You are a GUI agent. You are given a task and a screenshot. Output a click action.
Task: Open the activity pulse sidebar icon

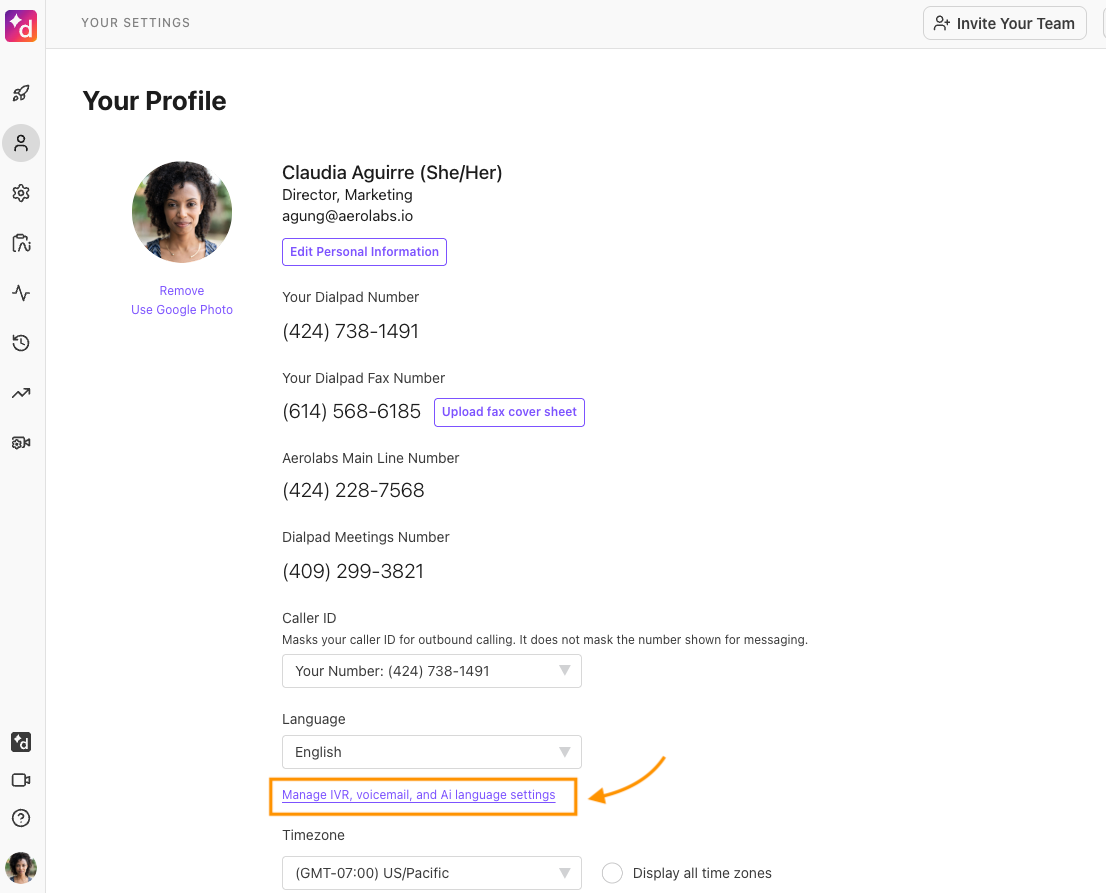point(21,293)
